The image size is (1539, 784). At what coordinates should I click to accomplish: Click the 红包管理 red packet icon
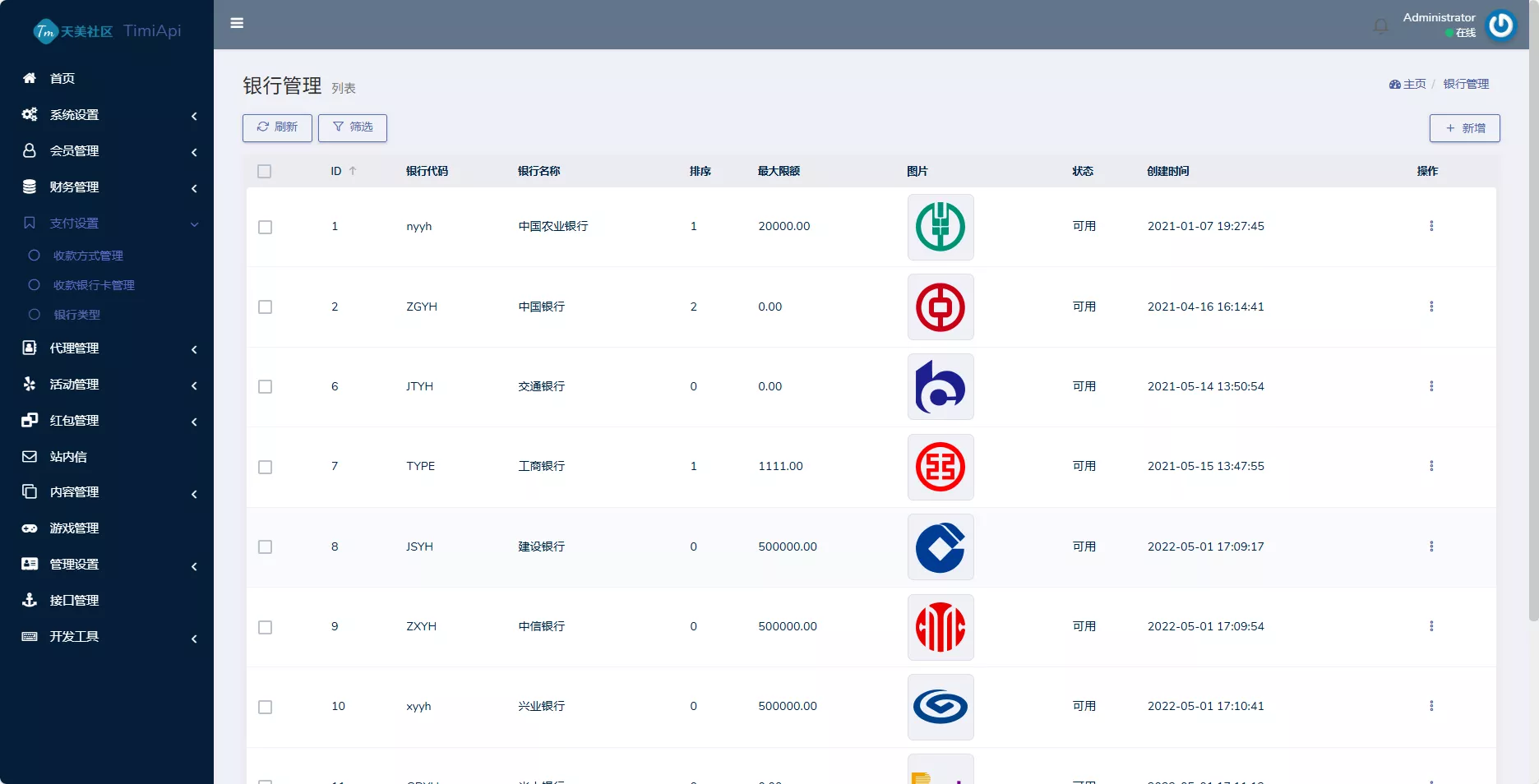(x=30, y=421)
